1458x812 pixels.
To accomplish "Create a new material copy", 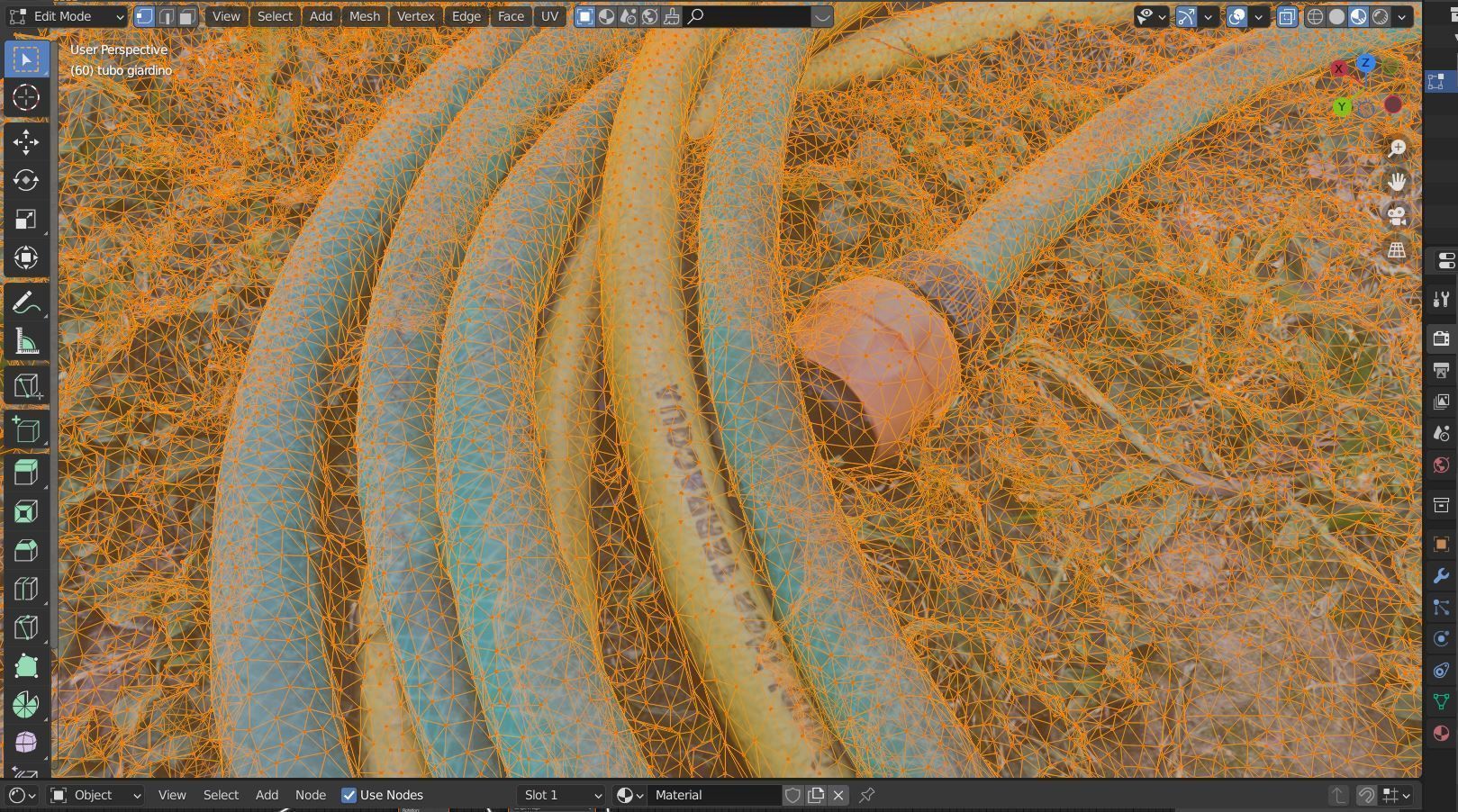I will click(816, 795).
